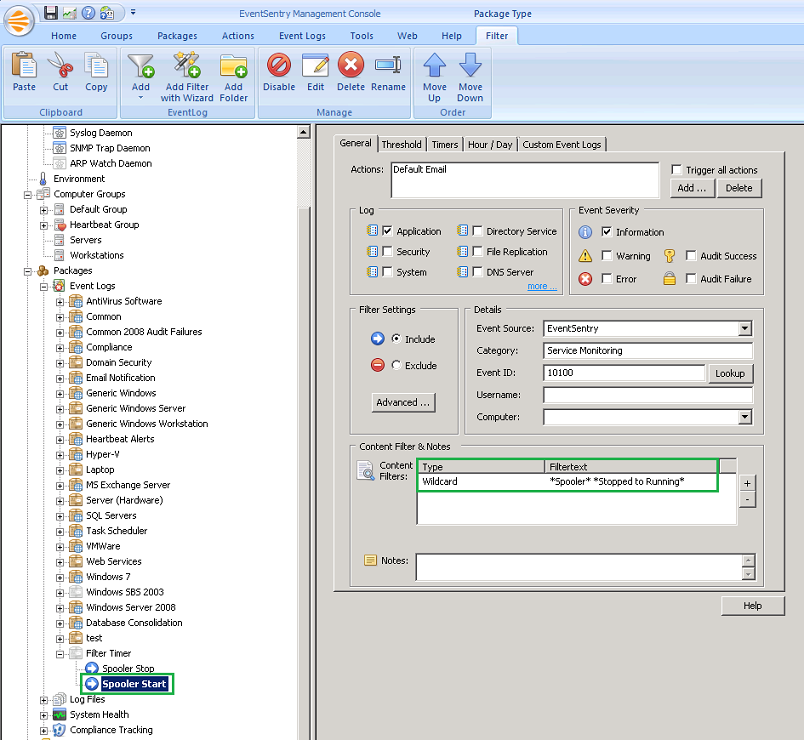Image resolution: width=804 pixels, height=740 pixels.
Task: Open the Home ribbon tab
Action: (64, 36)
